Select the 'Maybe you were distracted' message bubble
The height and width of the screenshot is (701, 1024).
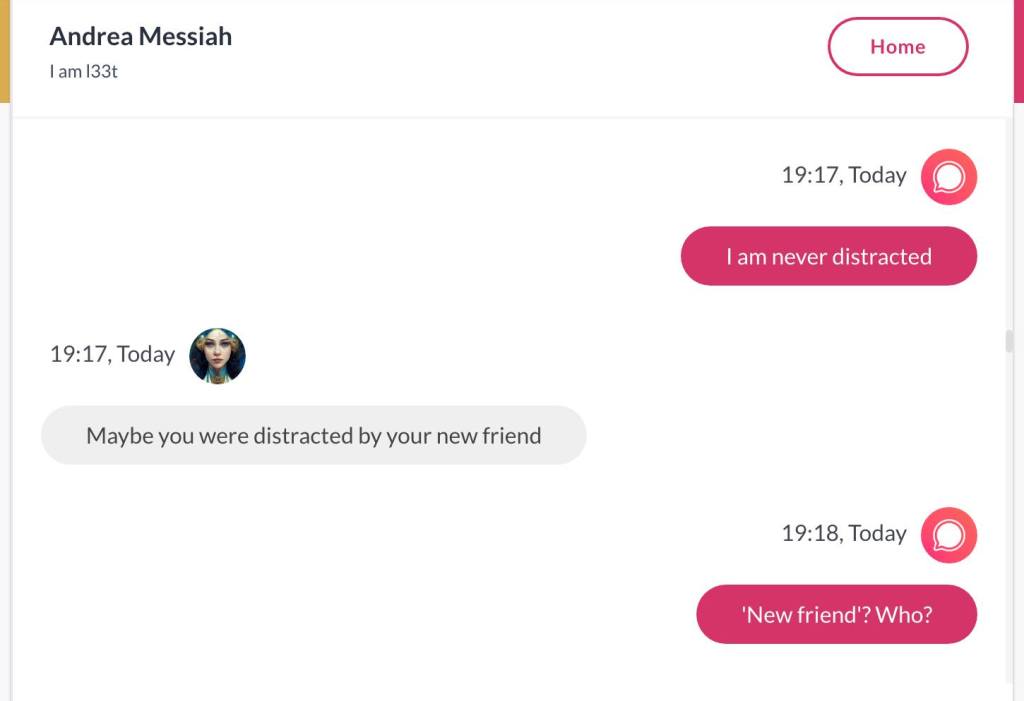(313, 435)
